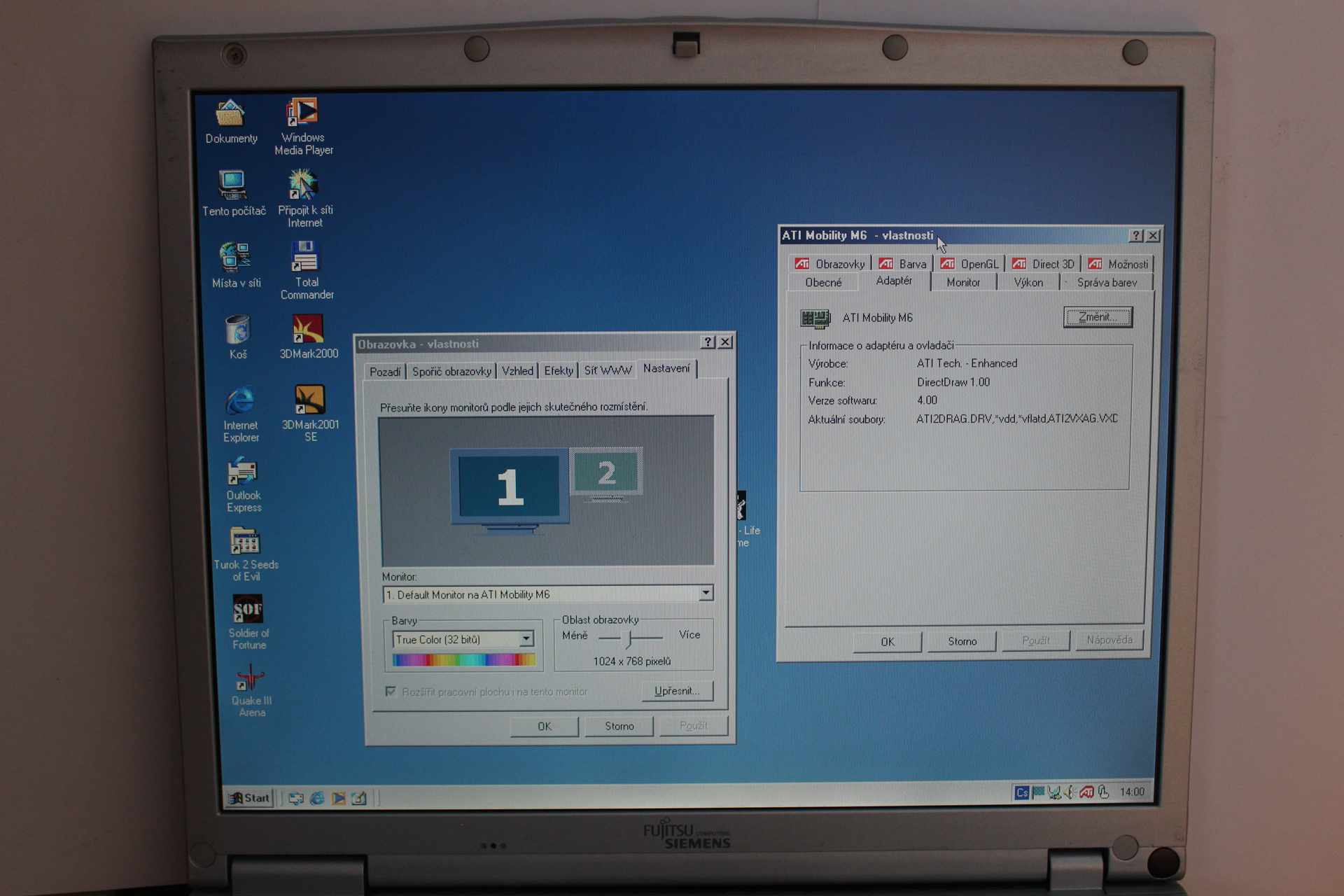
Task: Open the Koš recycle bin icon
Action: click(x=238, y=337)
